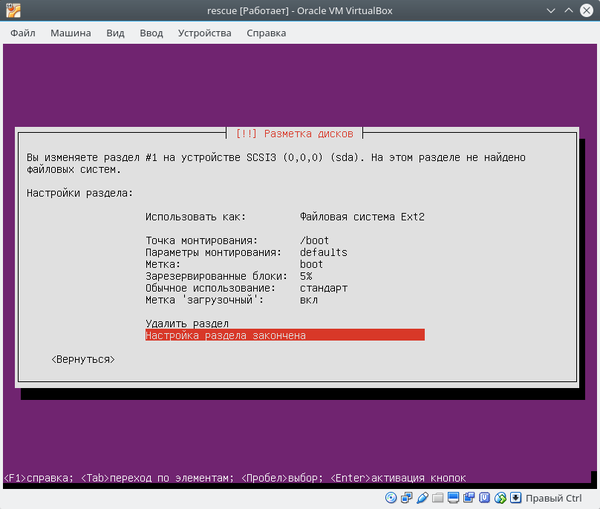Viewport: 600px width, 509px height.
Task: Click the optical disk status icon
Action: [391, 498]
